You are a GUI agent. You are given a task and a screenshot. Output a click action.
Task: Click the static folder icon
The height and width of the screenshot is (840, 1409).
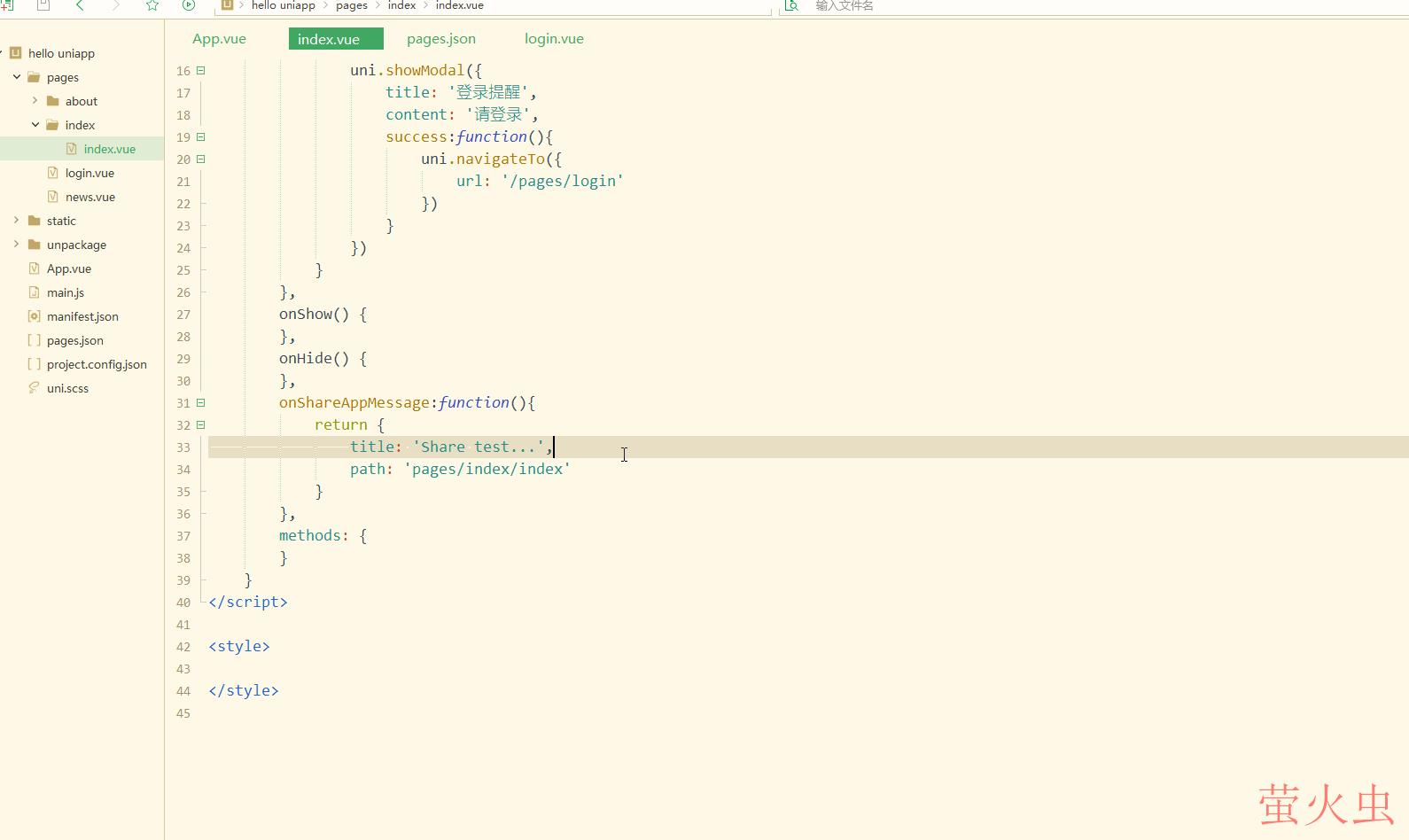pyautogui.click(x=34, y=221)
